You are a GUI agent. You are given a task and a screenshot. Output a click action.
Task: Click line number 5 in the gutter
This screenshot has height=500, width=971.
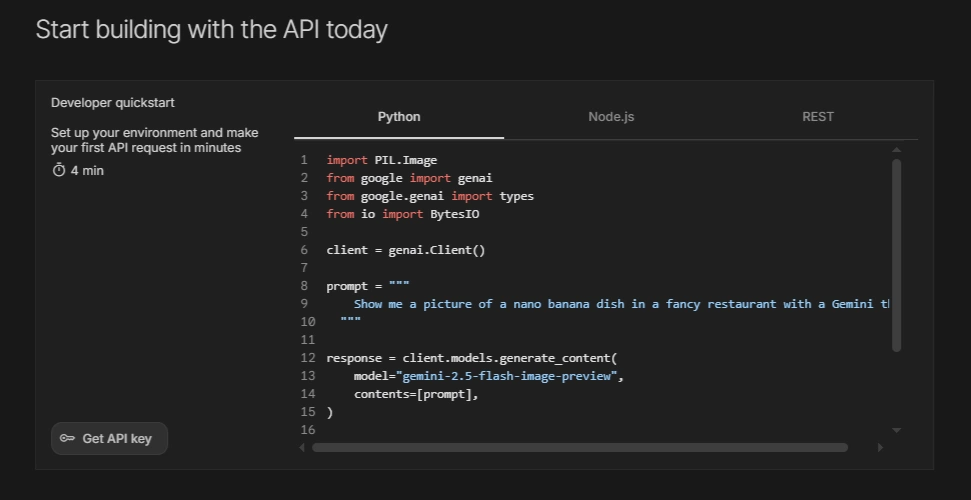tap(304, 232)
